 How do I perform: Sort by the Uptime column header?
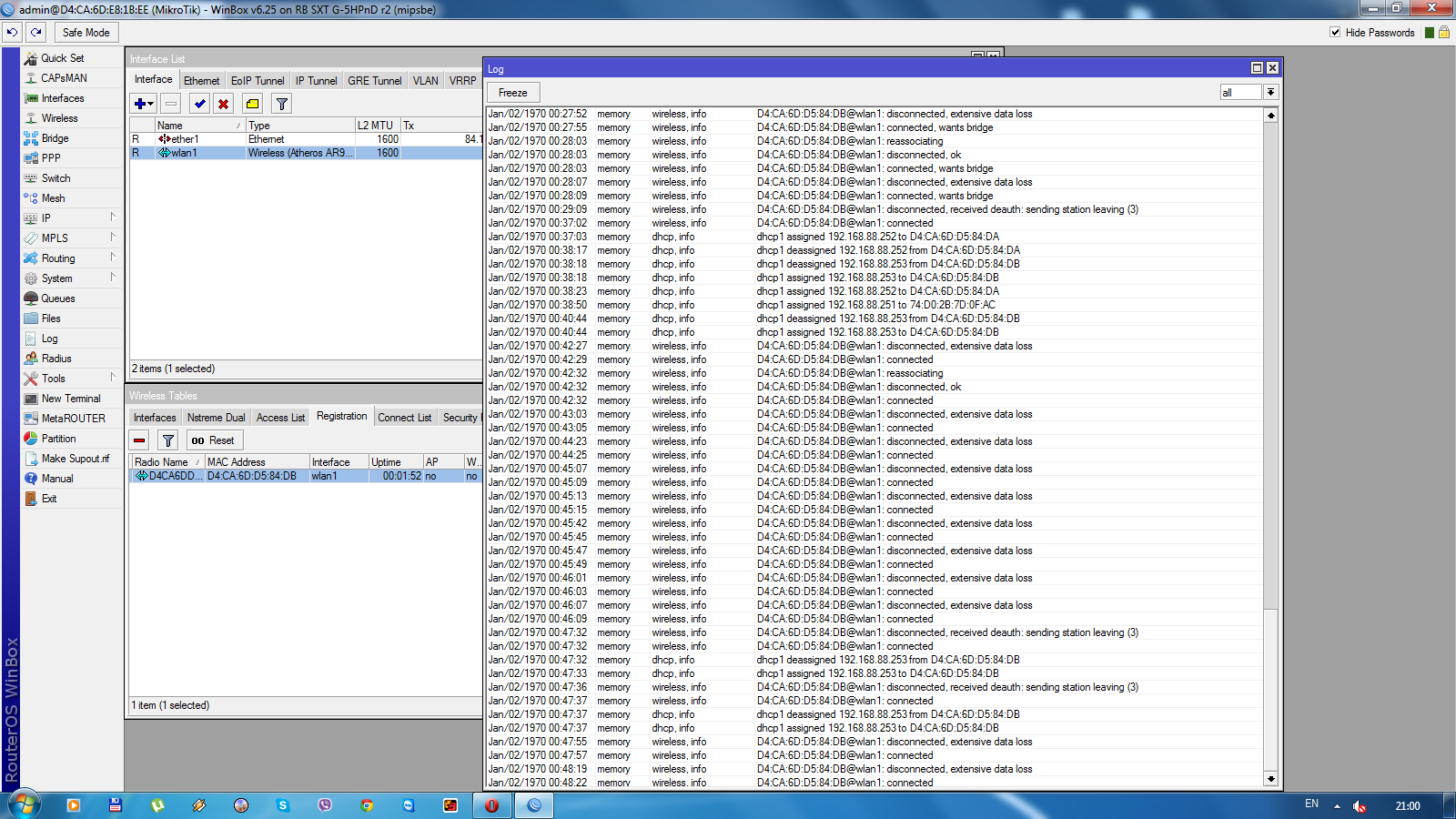(x=395, y=462)
